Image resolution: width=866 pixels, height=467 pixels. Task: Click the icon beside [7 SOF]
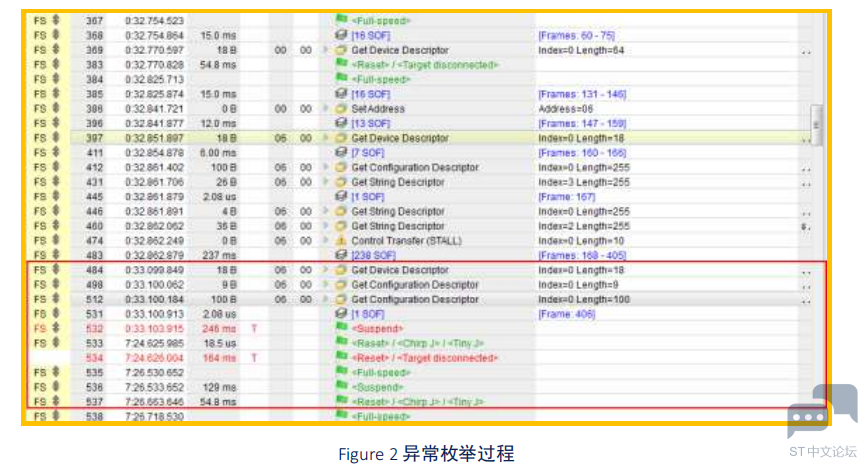341,152
